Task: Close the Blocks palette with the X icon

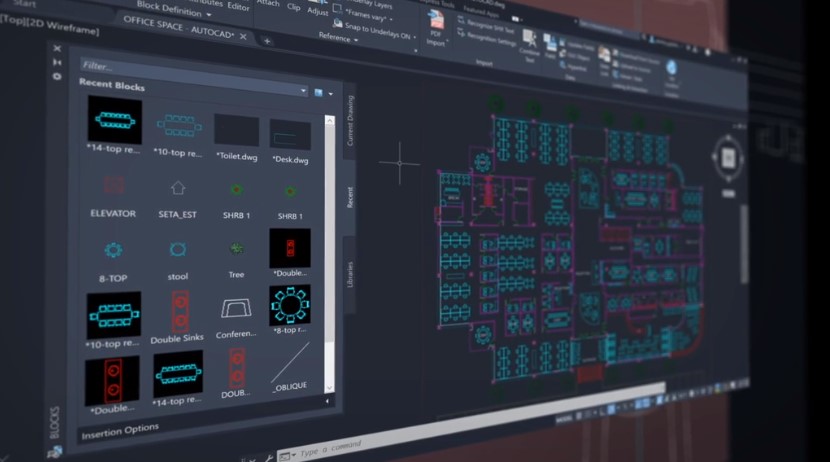Action: point(57,49)
